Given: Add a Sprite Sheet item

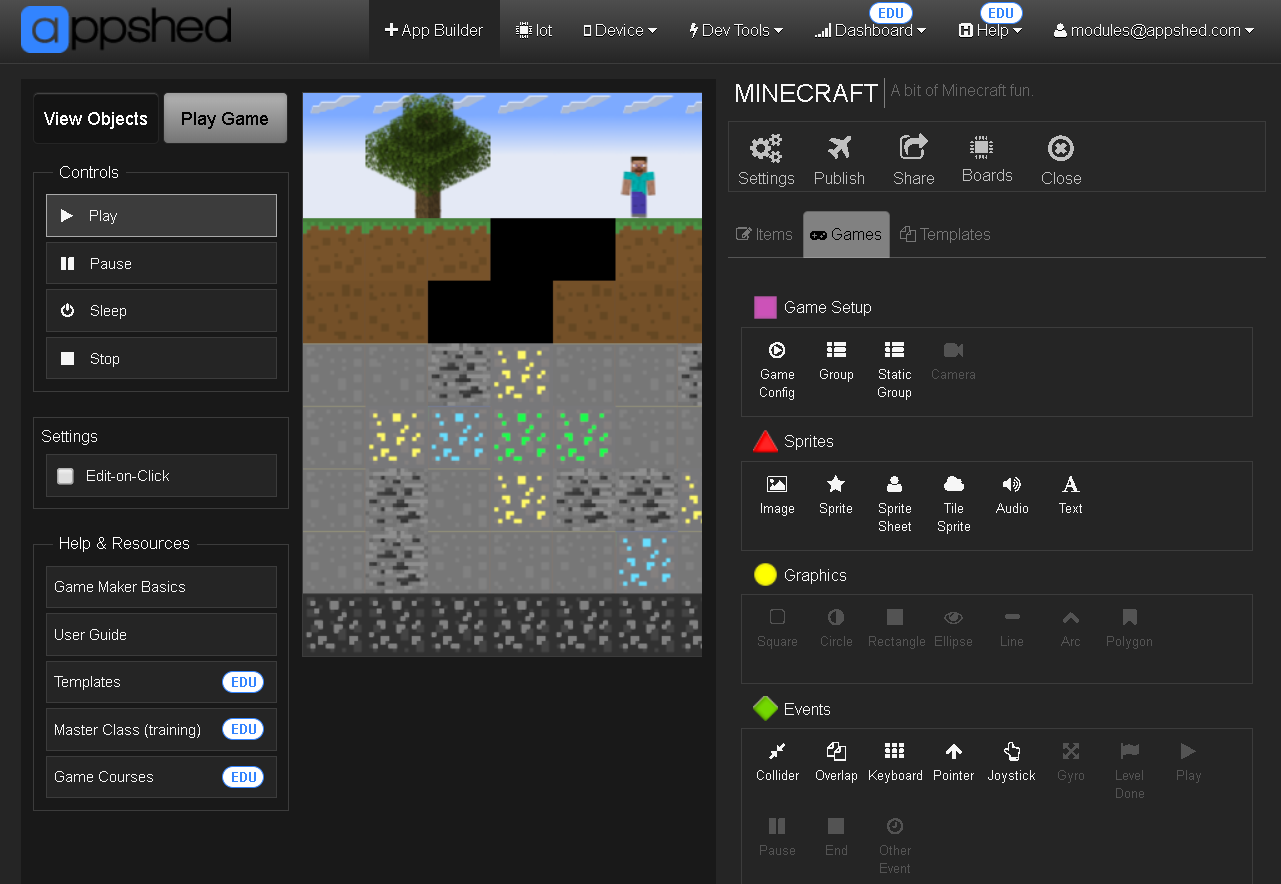Looking at the screenshot, I should 894,503.
